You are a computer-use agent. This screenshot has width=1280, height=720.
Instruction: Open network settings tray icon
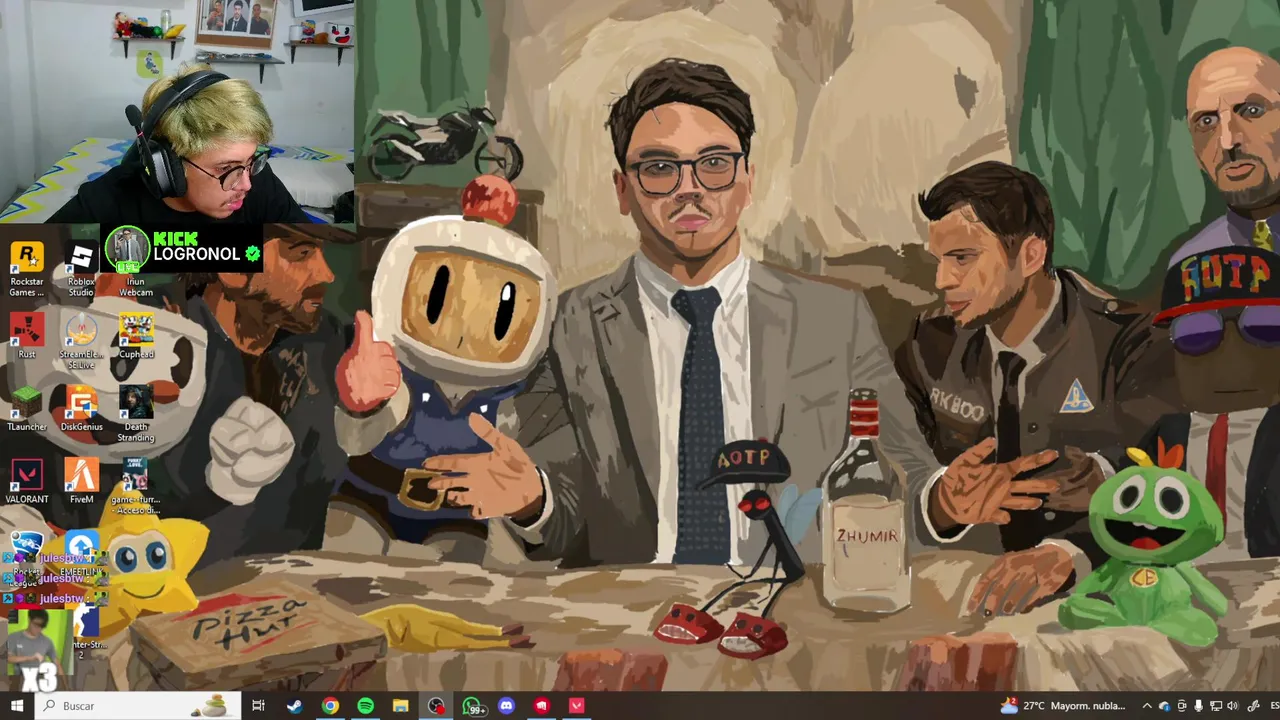(x=1215, y=706)
